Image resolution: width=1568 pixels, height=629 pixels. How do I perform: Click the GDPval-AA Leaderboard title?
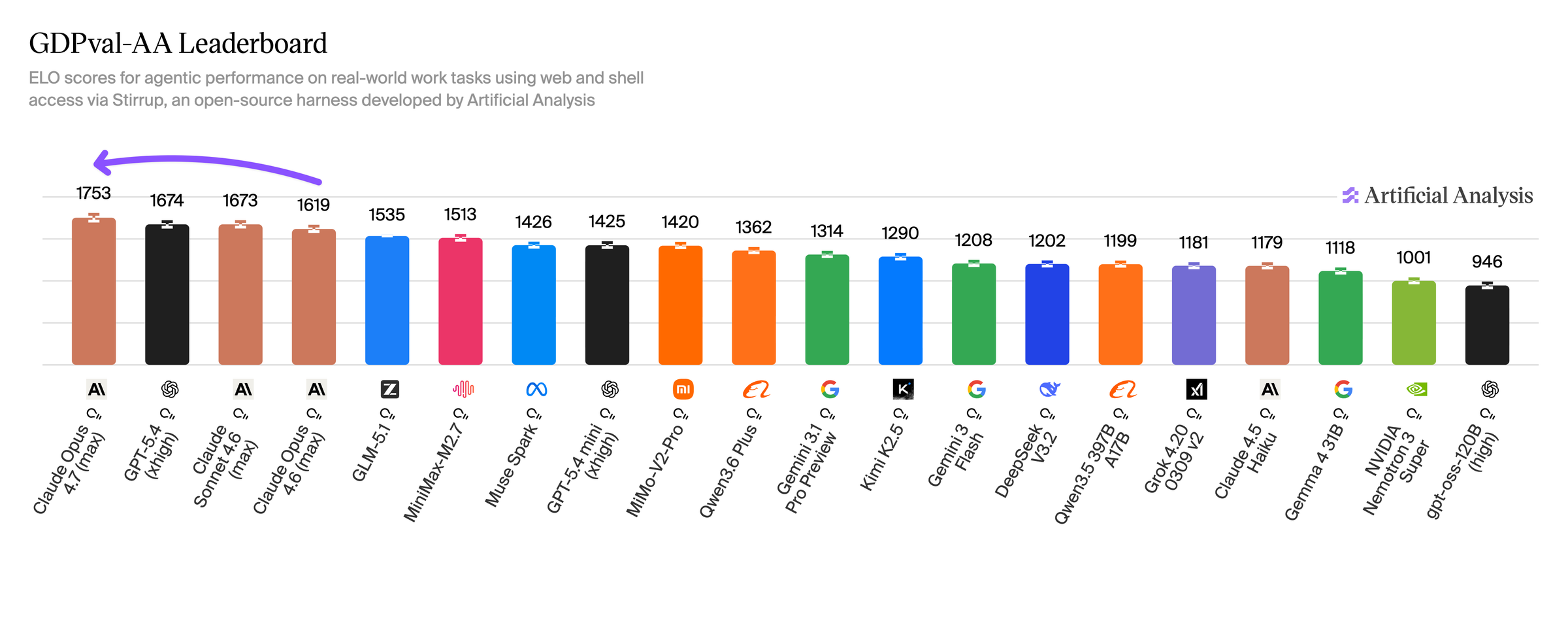tap(178, 44)
